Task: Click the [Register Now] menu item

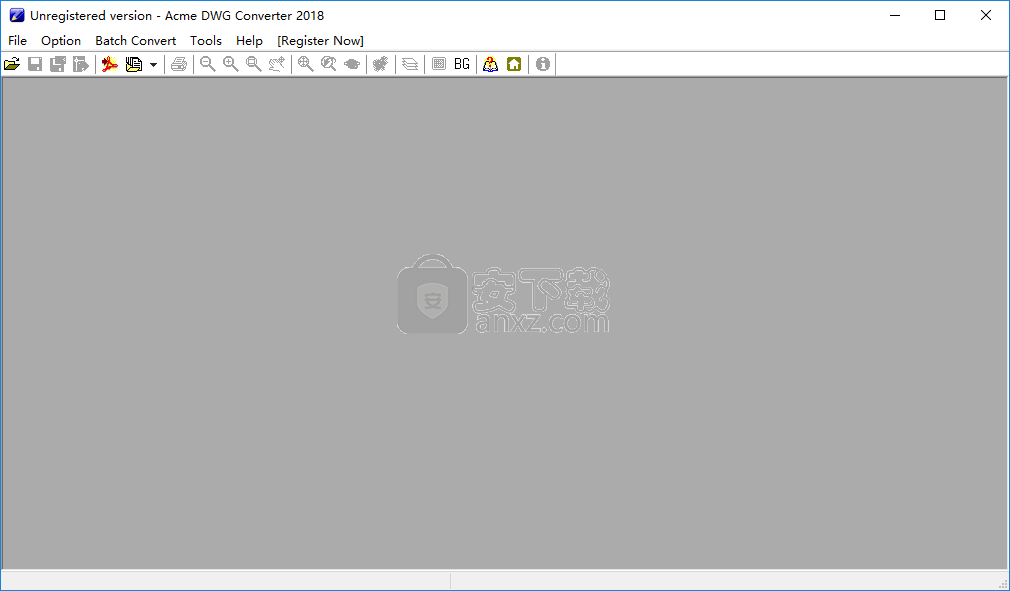Action: (321, 41)
